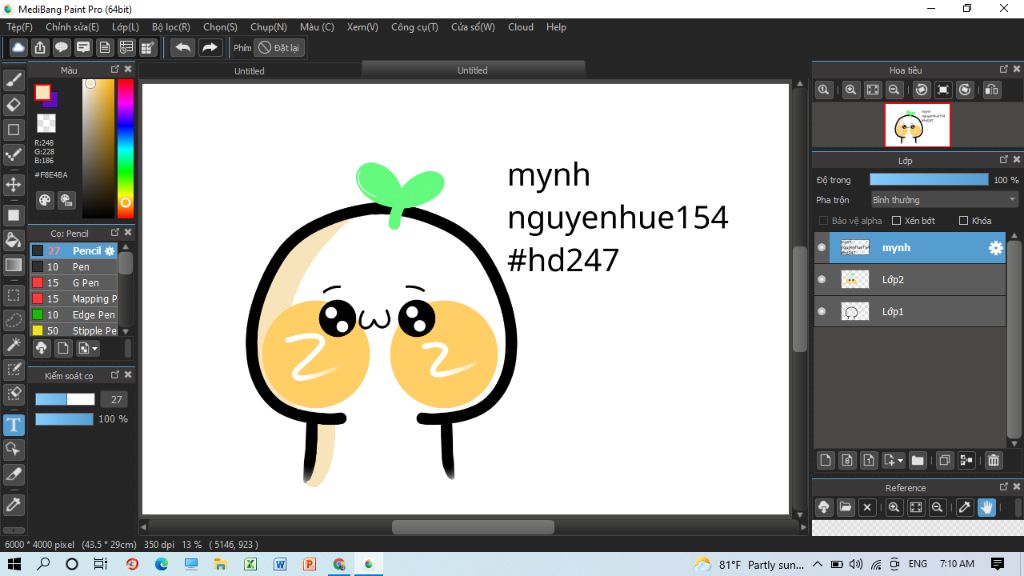Viewport: 1024px width, 576px height.
Task: Select the Move tool
Action: click(14, 184)
